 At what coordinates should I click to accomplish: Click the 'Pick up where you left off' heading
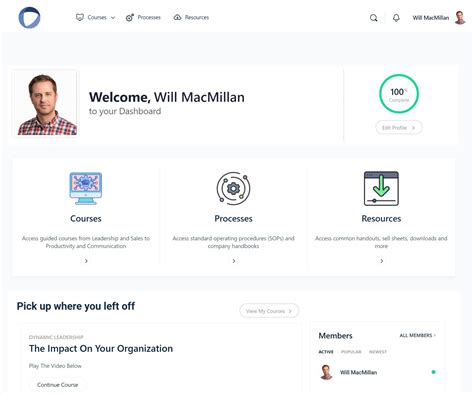coord(76,306)
